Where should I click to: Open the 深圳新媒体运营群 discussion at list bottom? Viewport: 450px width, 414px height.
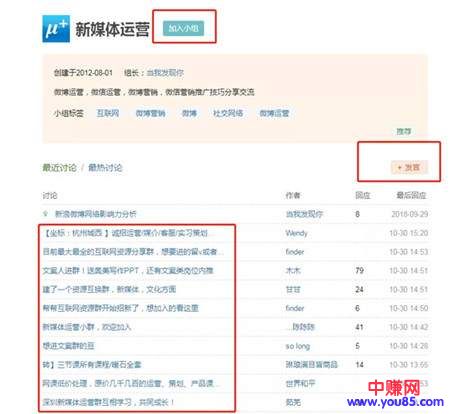click(108, 402)
